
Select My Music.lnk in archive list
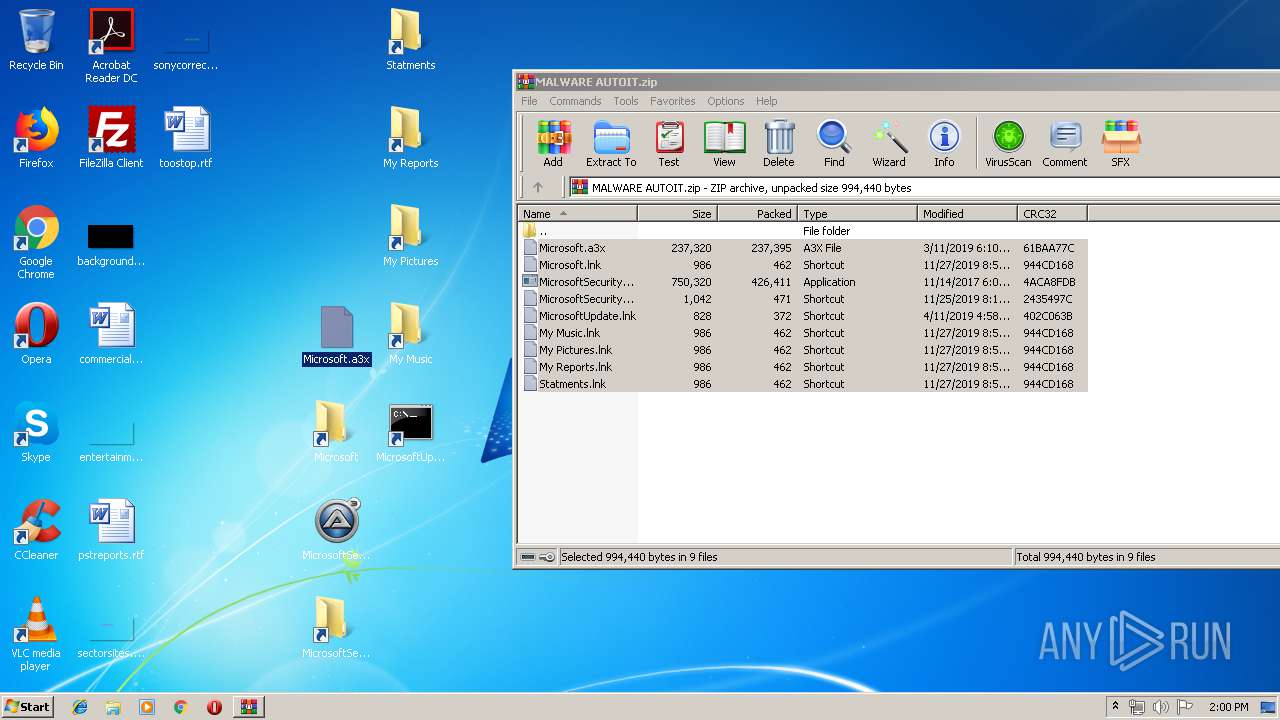803,333
